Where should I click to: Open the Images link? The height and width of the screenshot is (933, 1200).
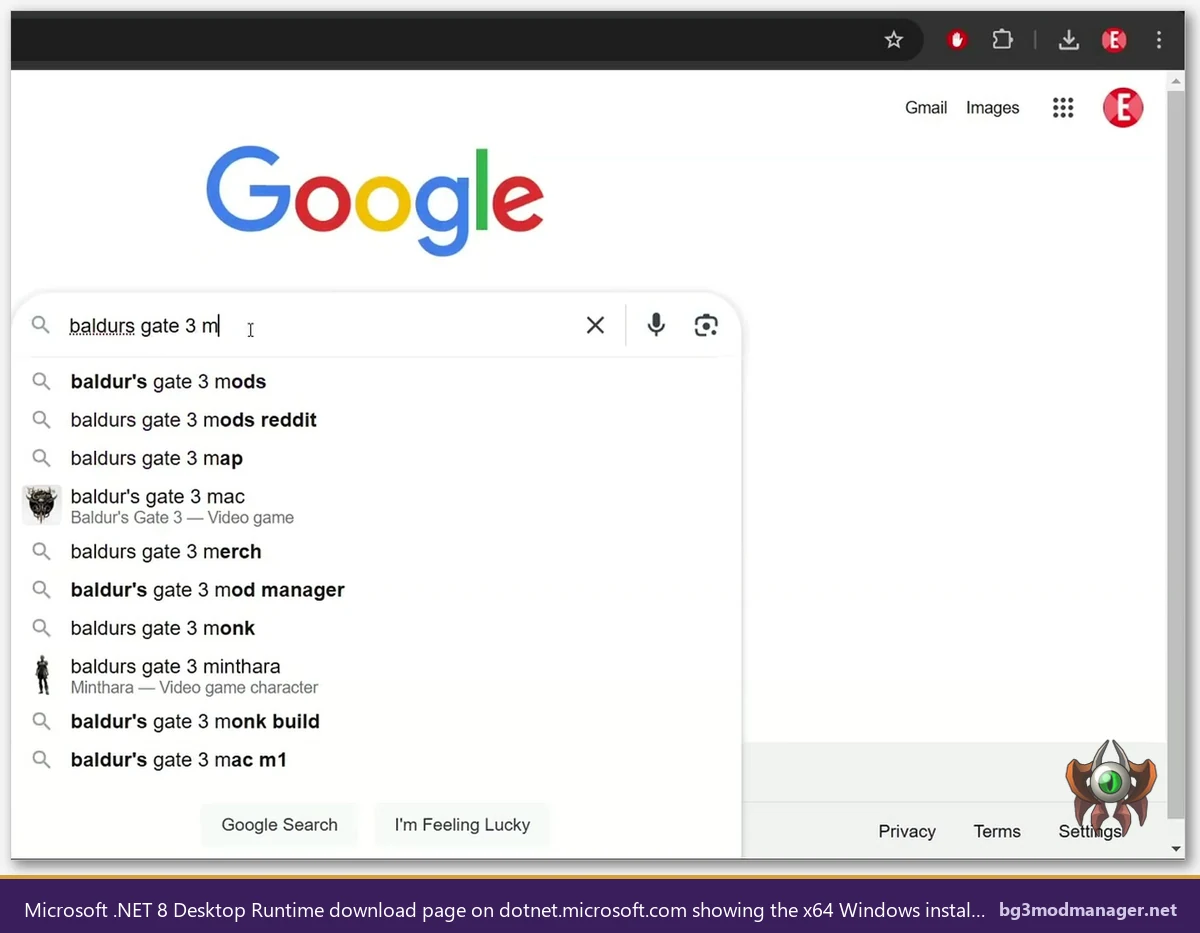click(x=993, y=108)
